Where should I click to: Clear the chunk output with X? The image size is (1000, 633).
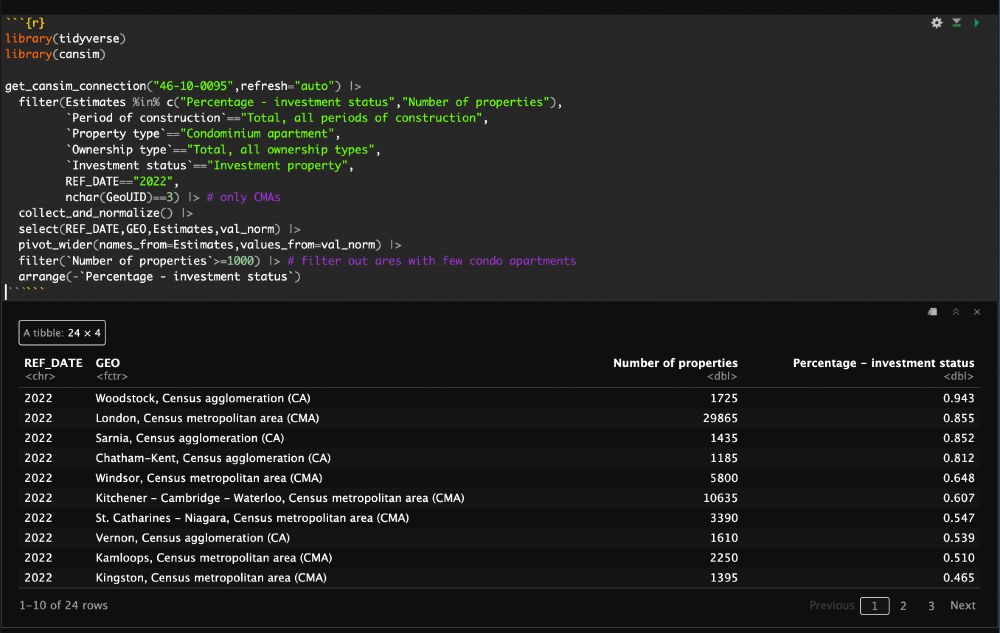(976, 312)
